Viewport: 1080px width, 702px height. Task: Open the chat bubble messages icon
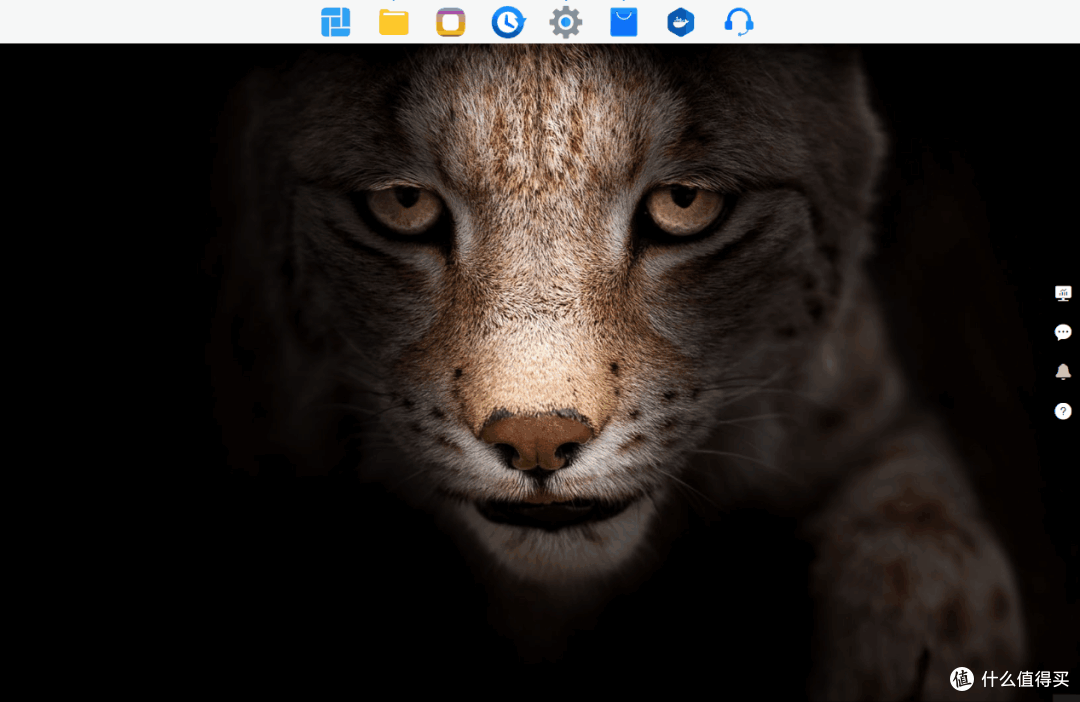click(1063, 333)
